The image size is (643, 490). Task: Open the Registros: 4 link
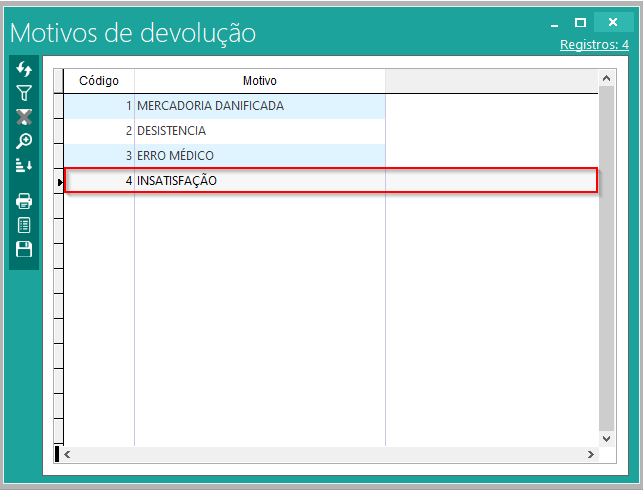[x=594, y=45]
